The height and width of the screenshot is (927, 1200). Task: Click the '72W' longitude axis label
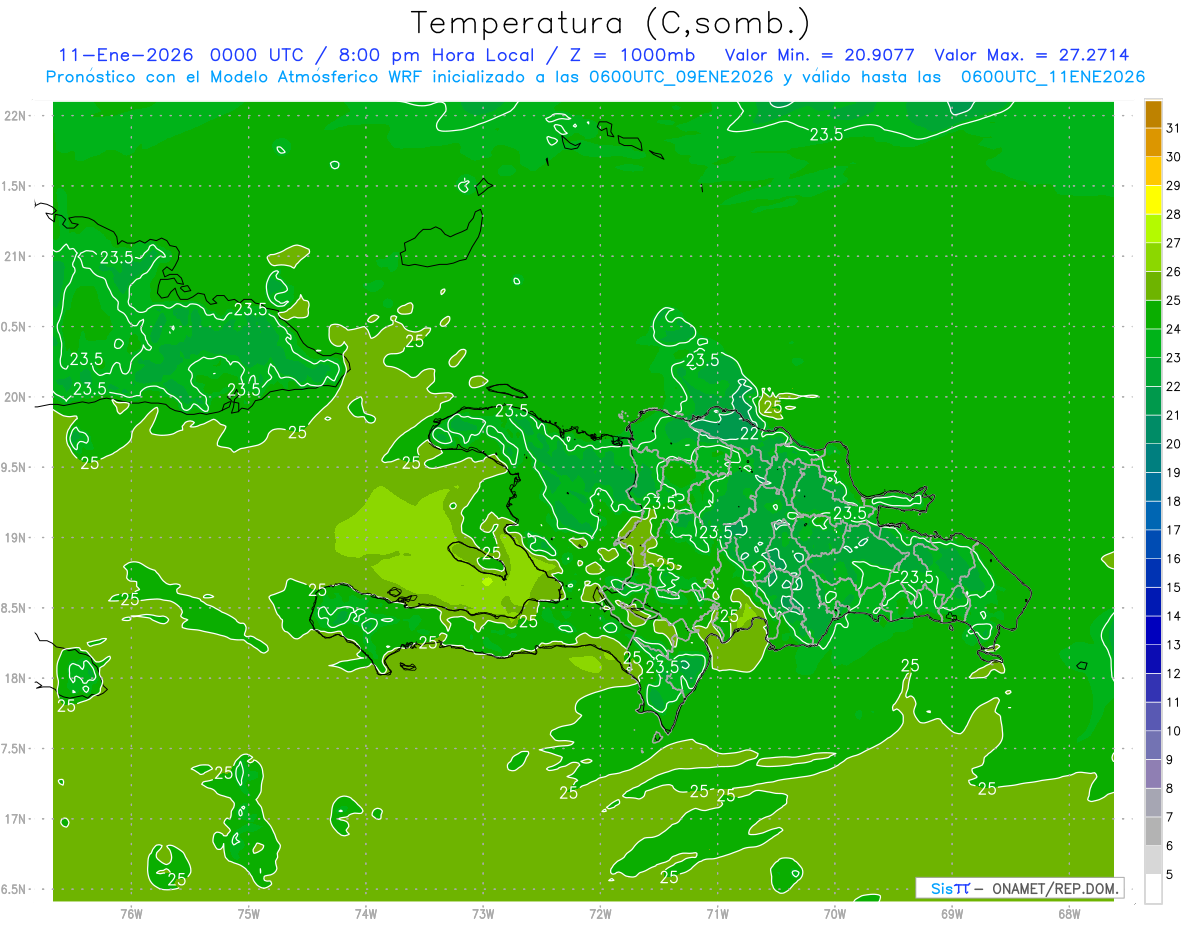tap(600, 914)
